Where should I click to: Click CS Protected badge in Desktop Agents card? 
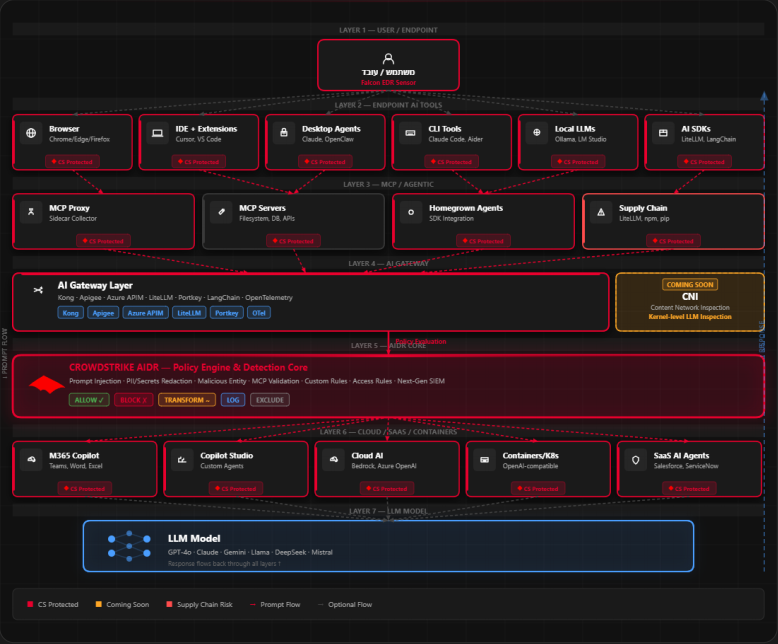(325, 162)
